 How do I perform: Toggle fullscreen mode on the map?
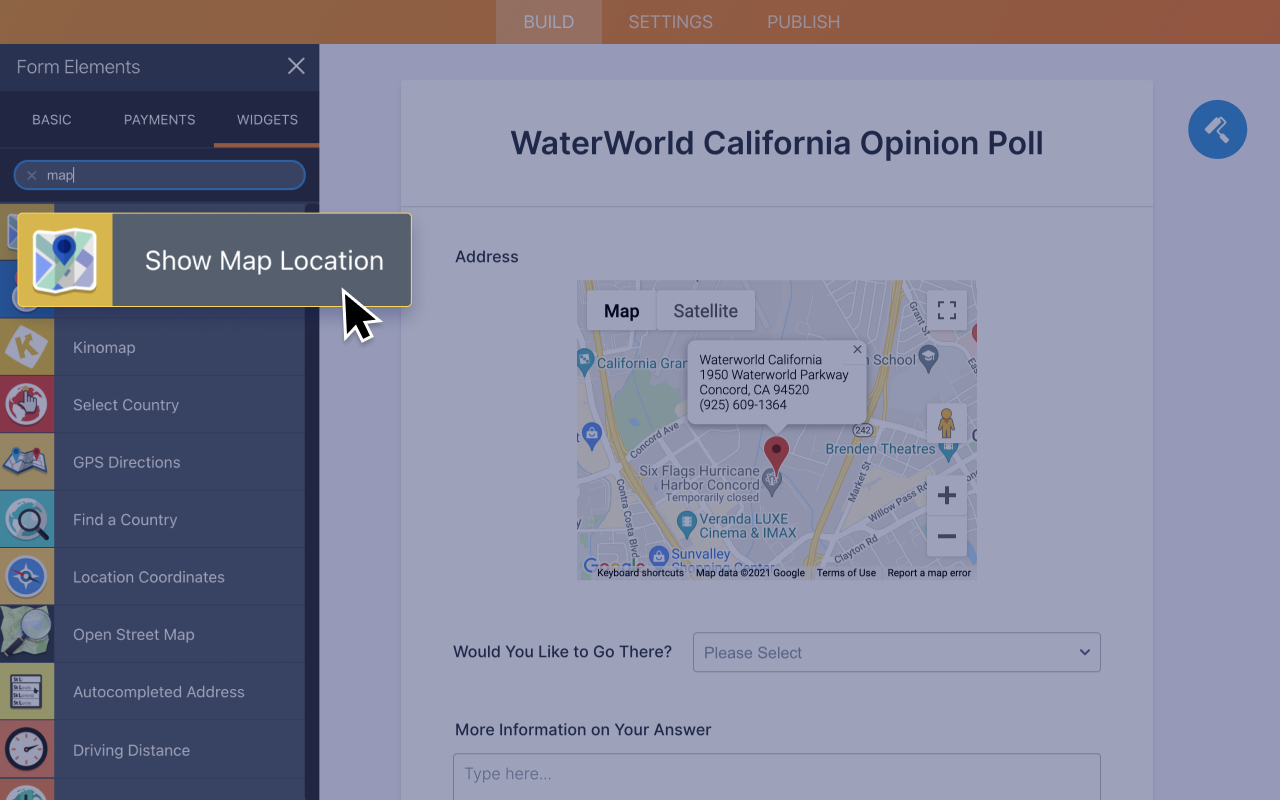[x=946, y=310]
